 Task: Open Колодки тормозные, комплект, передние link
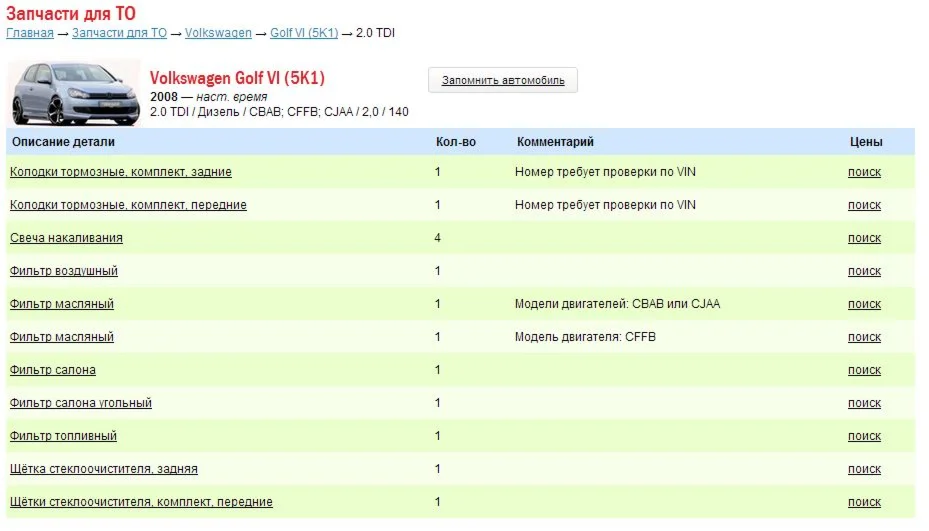(x=128, y=205)
